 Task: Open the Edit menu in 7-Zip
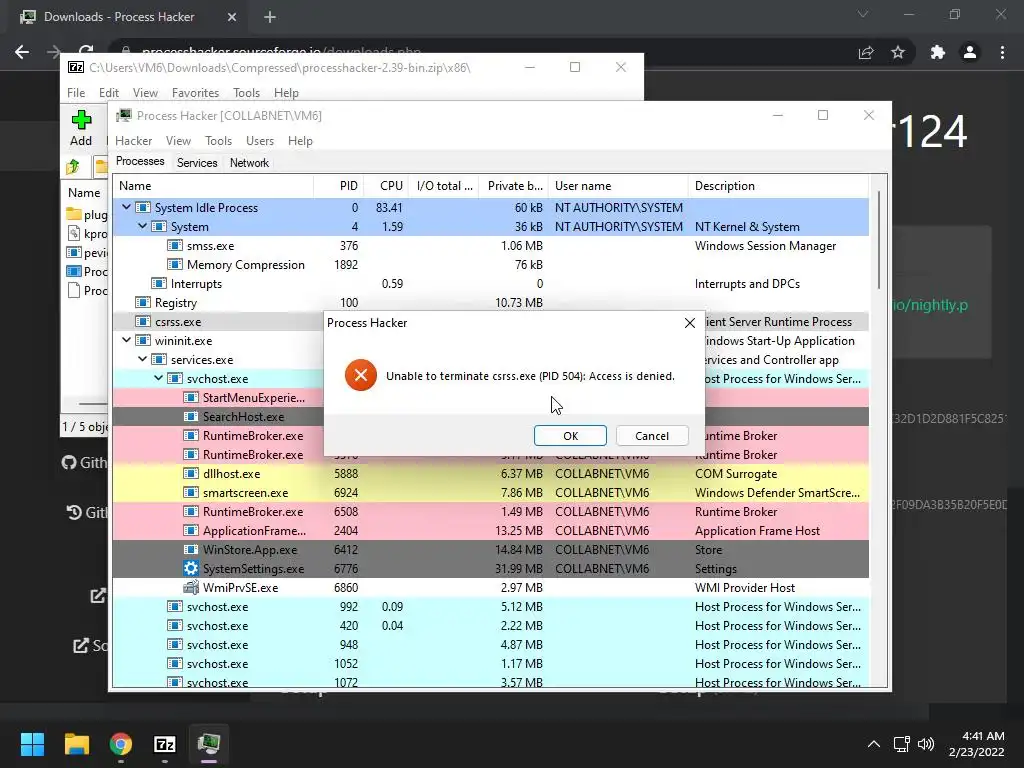(108, 93)
